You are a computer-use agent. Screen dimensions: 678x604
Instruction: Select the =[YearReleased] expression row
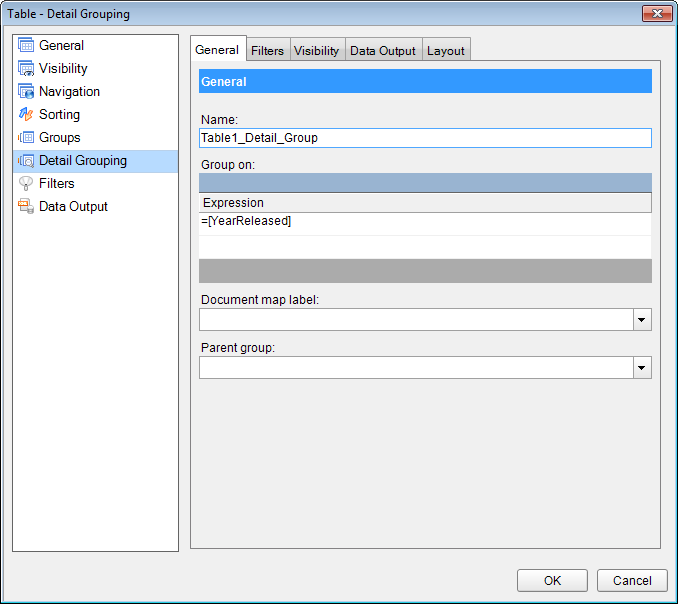[425, 224]
